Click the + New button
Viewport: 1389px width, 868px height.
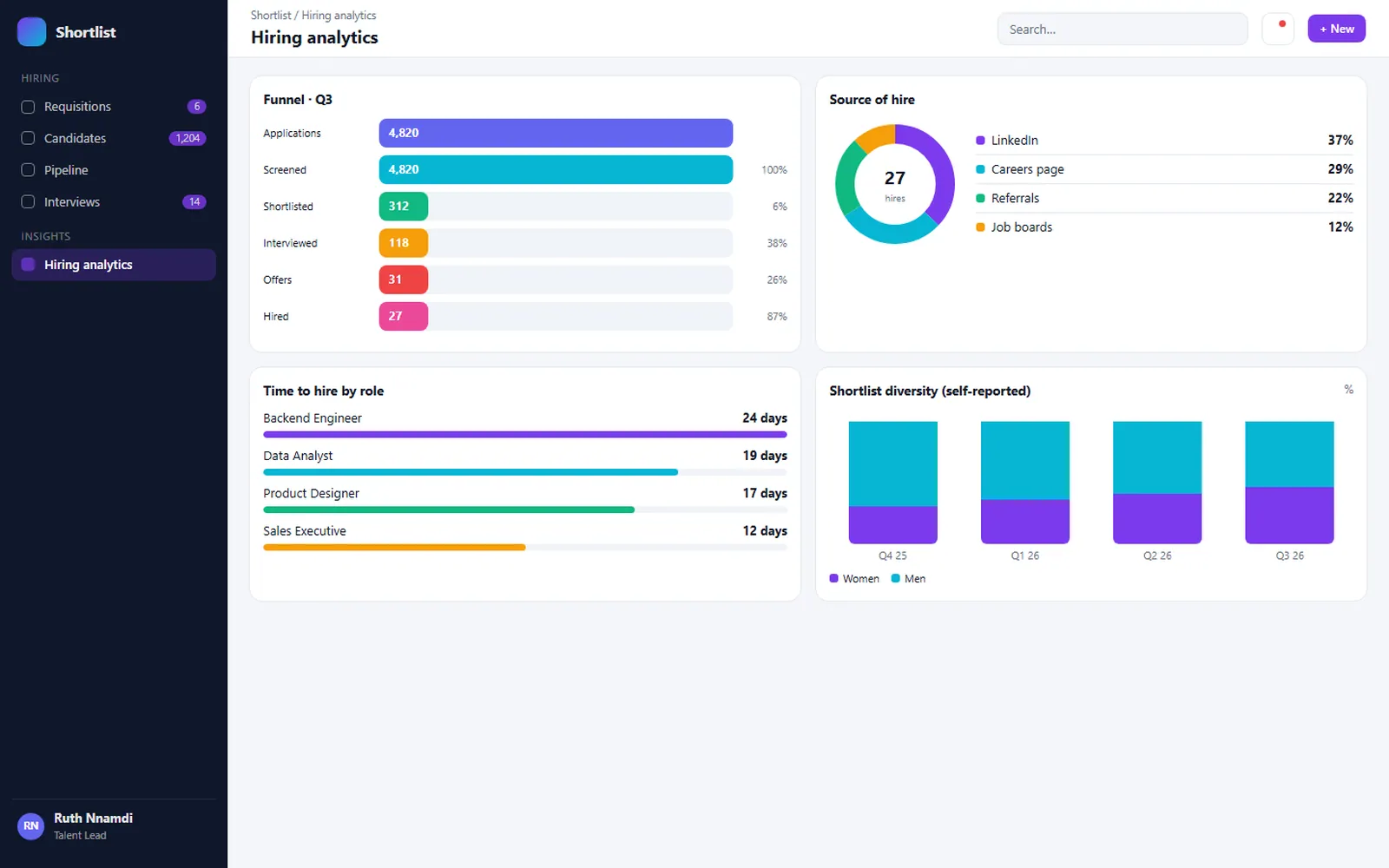(x=1336, y=29)
